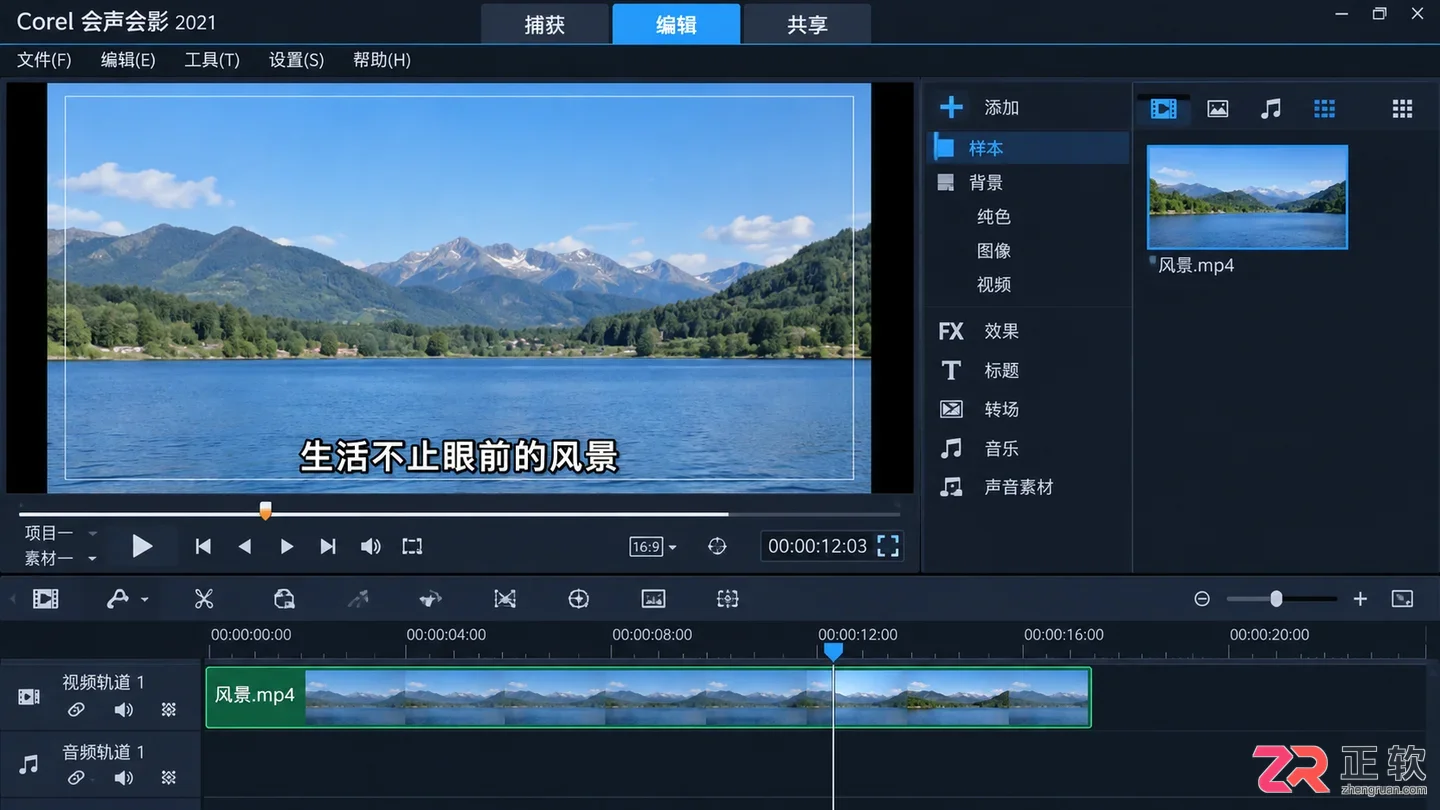Open the 文件(F) menu
This screenshot has height=810, width=1440.
(x=44, y=60)
